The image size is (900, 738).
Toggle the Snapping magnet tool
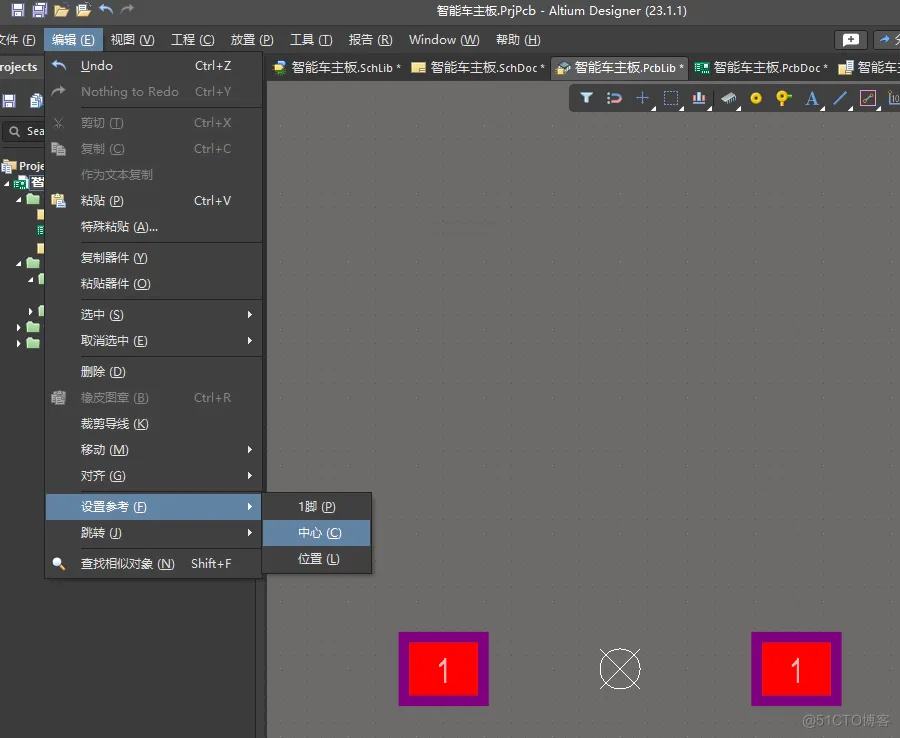coord(614,98)
